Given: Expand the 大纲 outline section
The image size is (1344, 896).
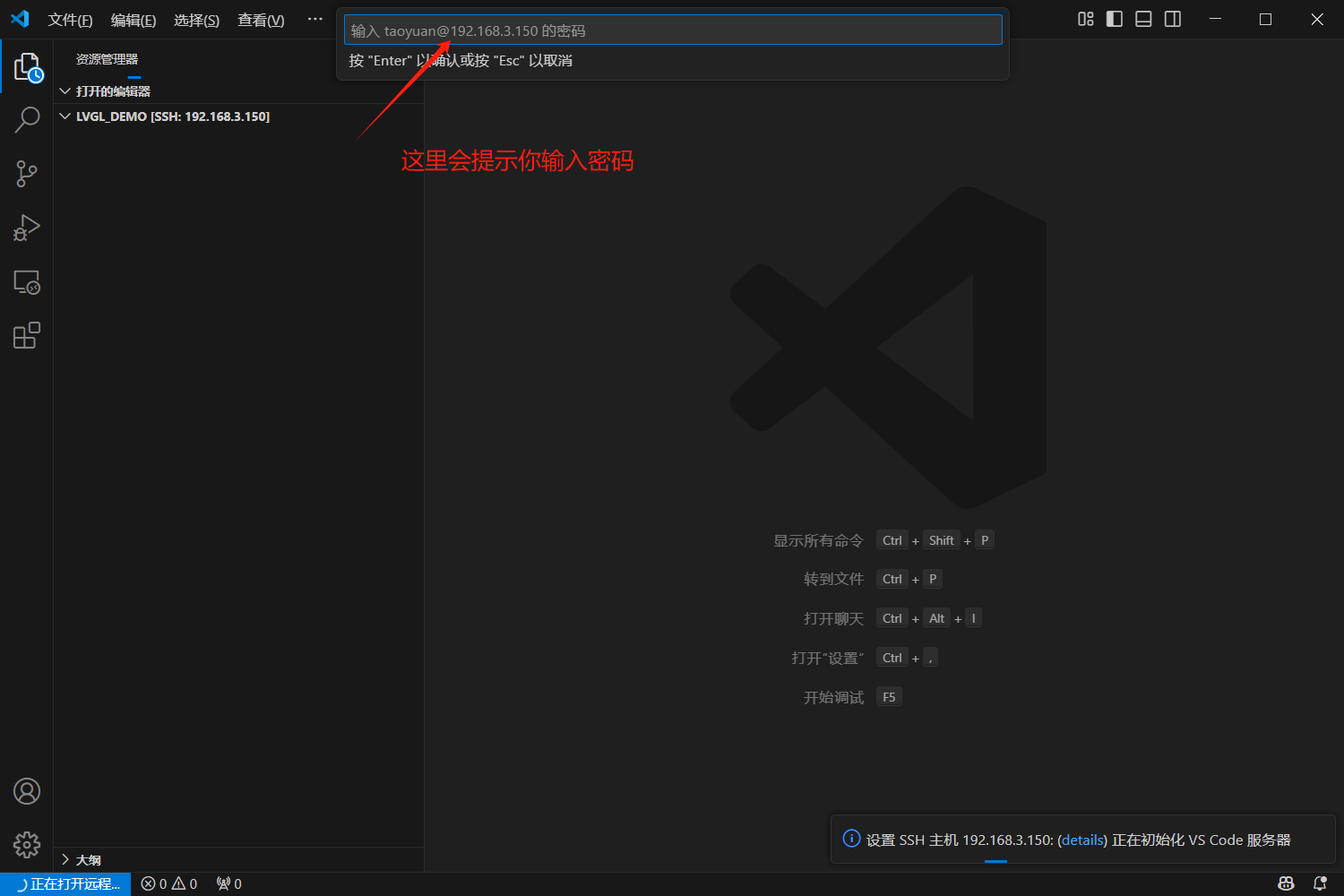Looking at the screenshot, I should coord(238,860).
